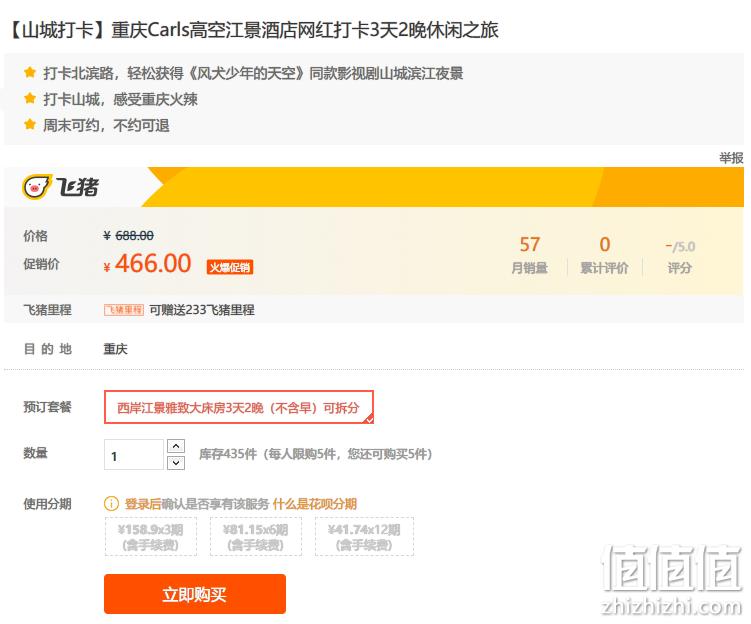Click the installment info circle icon
The height and width of the screenshot is (624, 751).
pos(111,504)
